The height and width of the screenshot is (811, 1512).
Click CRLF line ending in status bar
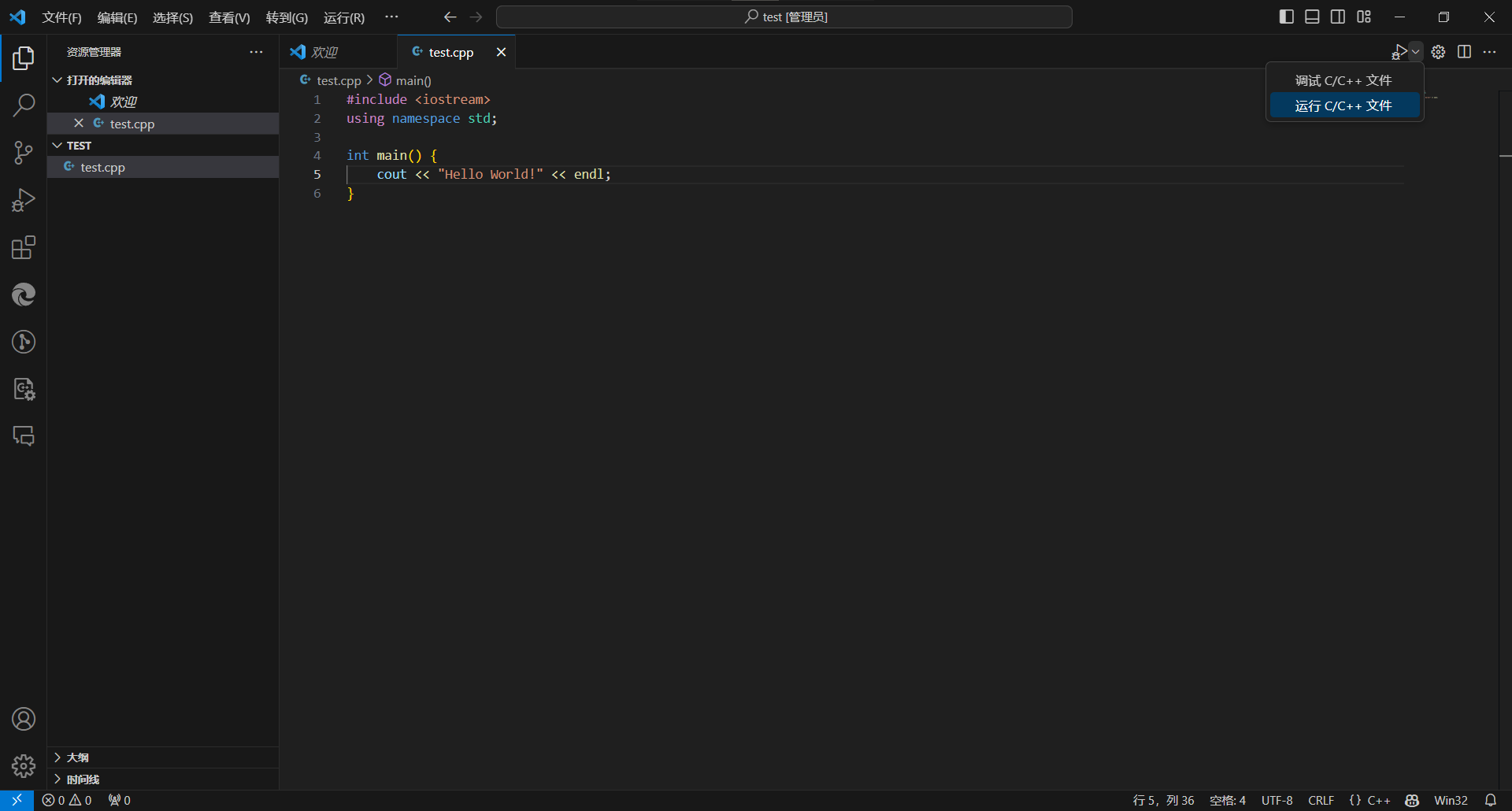pos(1321,800)
